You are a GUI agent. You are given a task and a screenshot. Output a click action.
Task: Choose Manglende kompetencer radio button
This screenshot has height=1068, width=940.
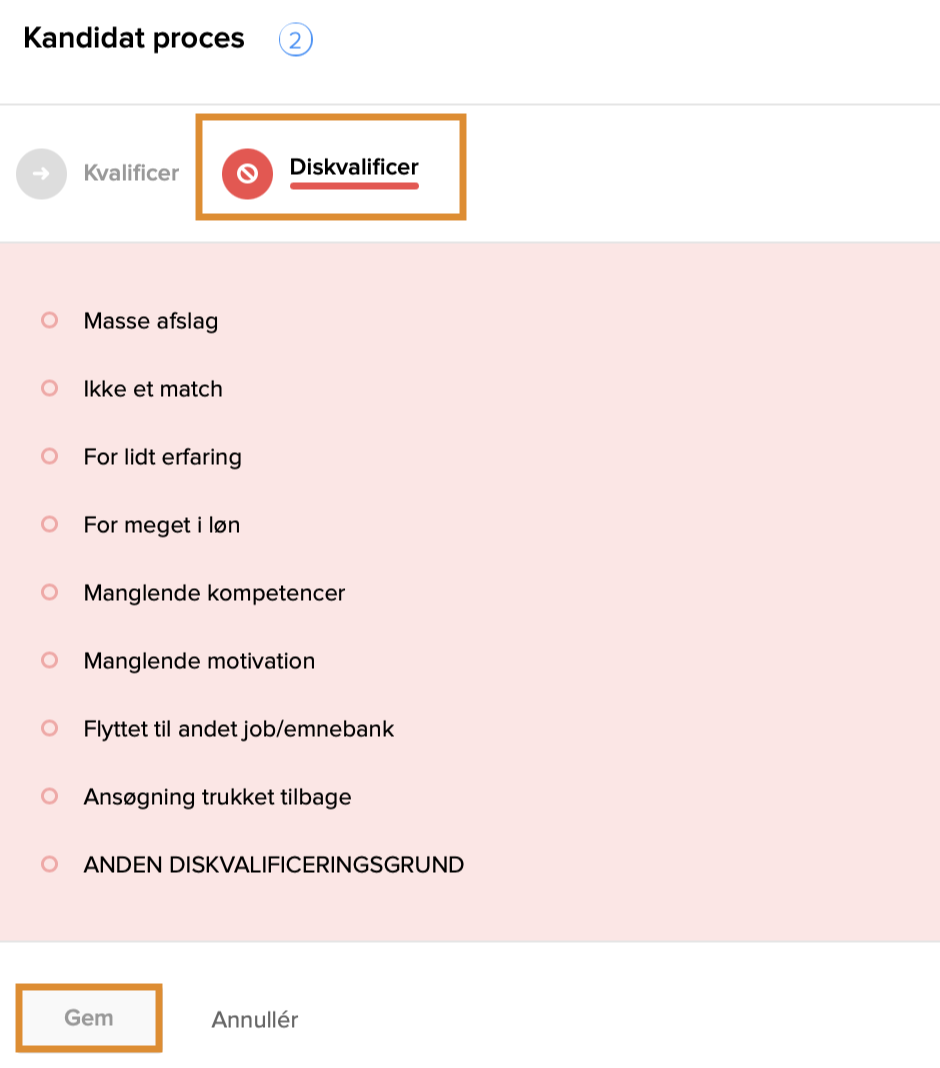point(49,592)
